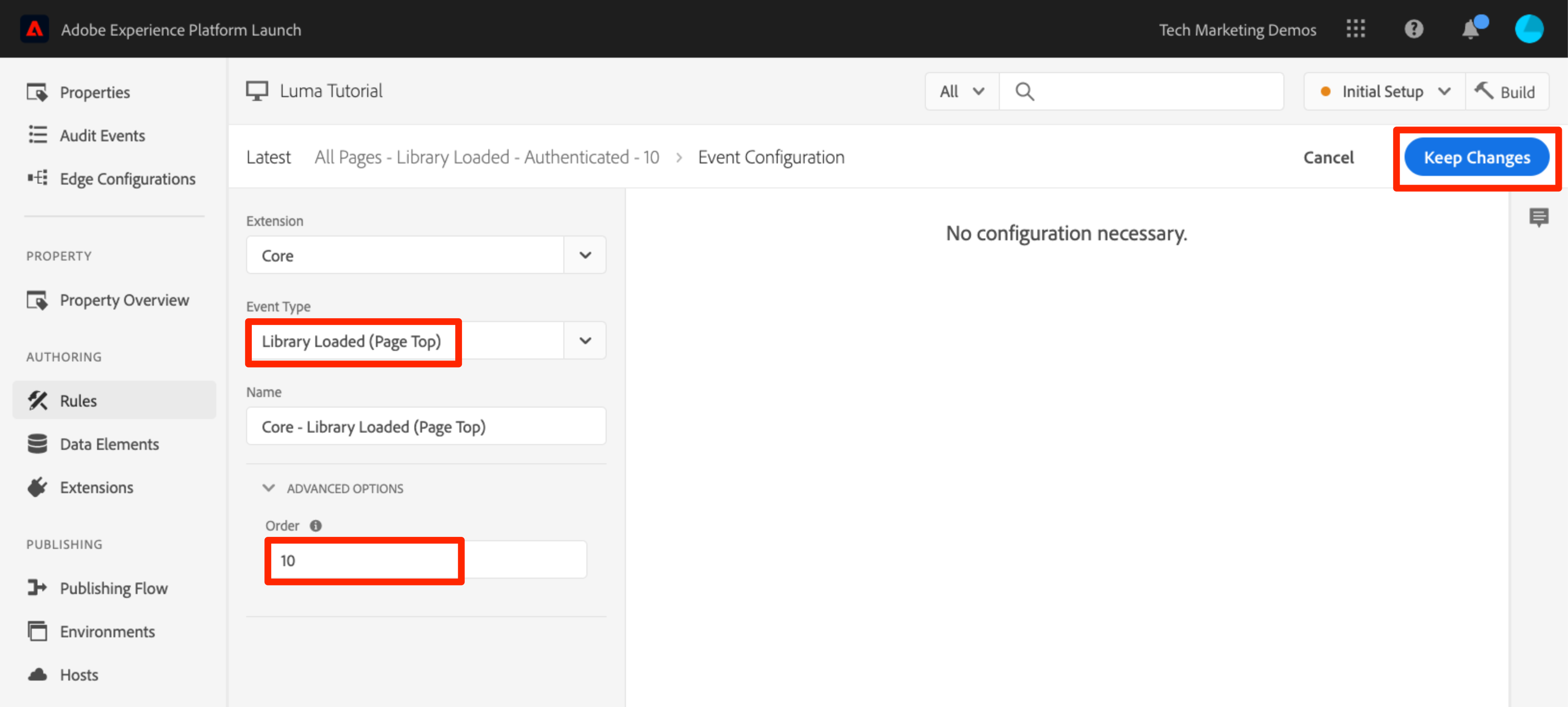Open Publishing Flow in sidebar
Viewport: 1568px width, 707px height.
pyautogui.click(x=113, y=588)
